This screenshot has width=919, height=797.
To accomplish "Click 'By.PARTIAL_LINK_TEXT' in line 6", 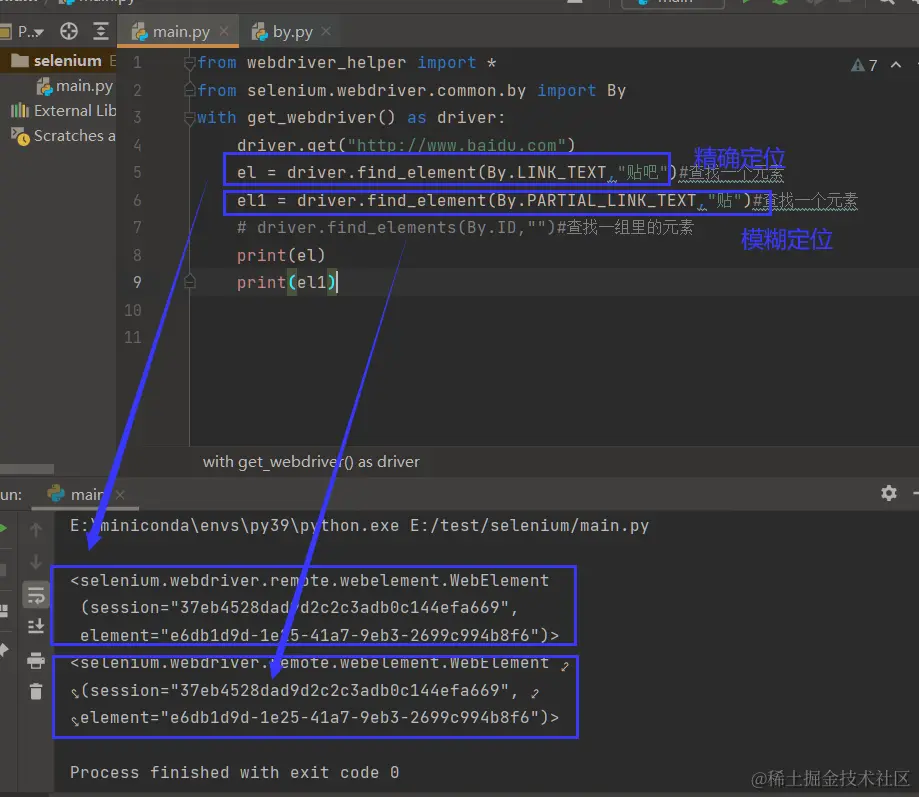I will pos(597,200).
